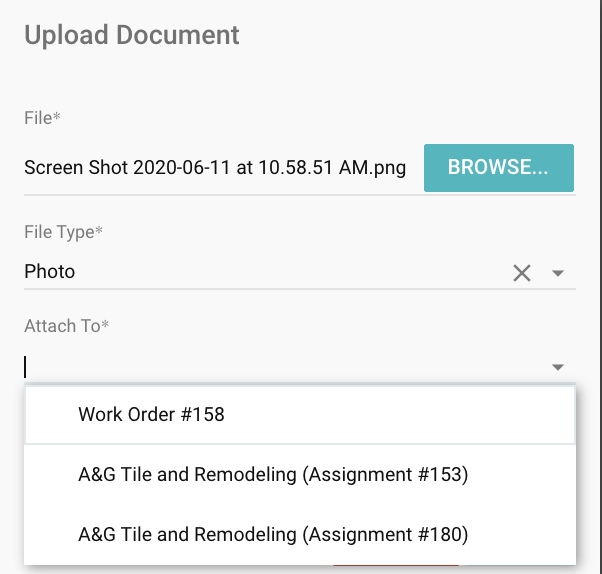The height and width of the screenshot is (574, 602).
Task: Click the blinking cursor in Attach To
Action: click(26, 367)
